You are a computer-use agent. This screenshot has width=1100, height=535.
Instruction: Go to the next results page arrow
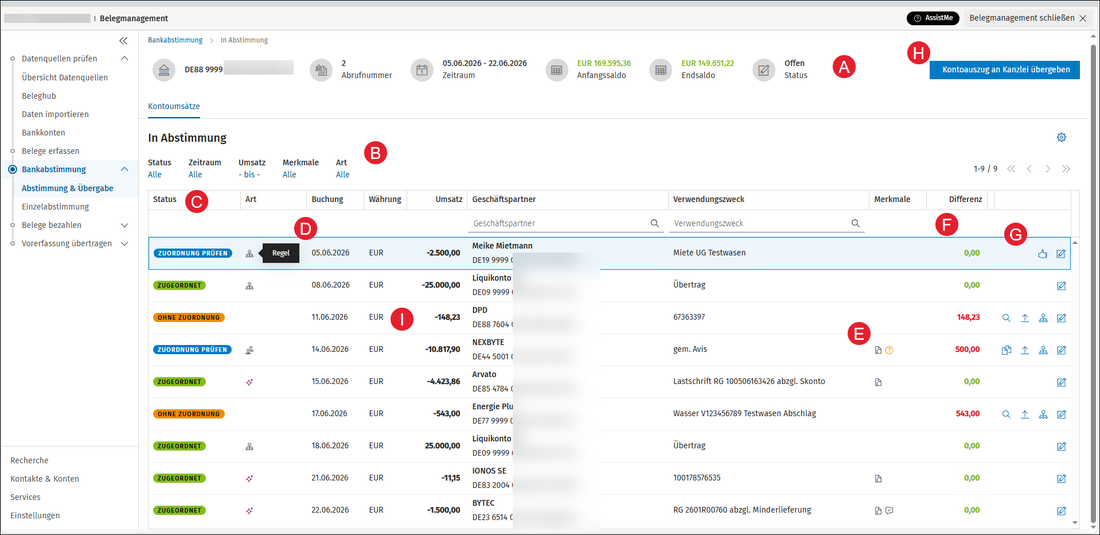pos(1047,169)
